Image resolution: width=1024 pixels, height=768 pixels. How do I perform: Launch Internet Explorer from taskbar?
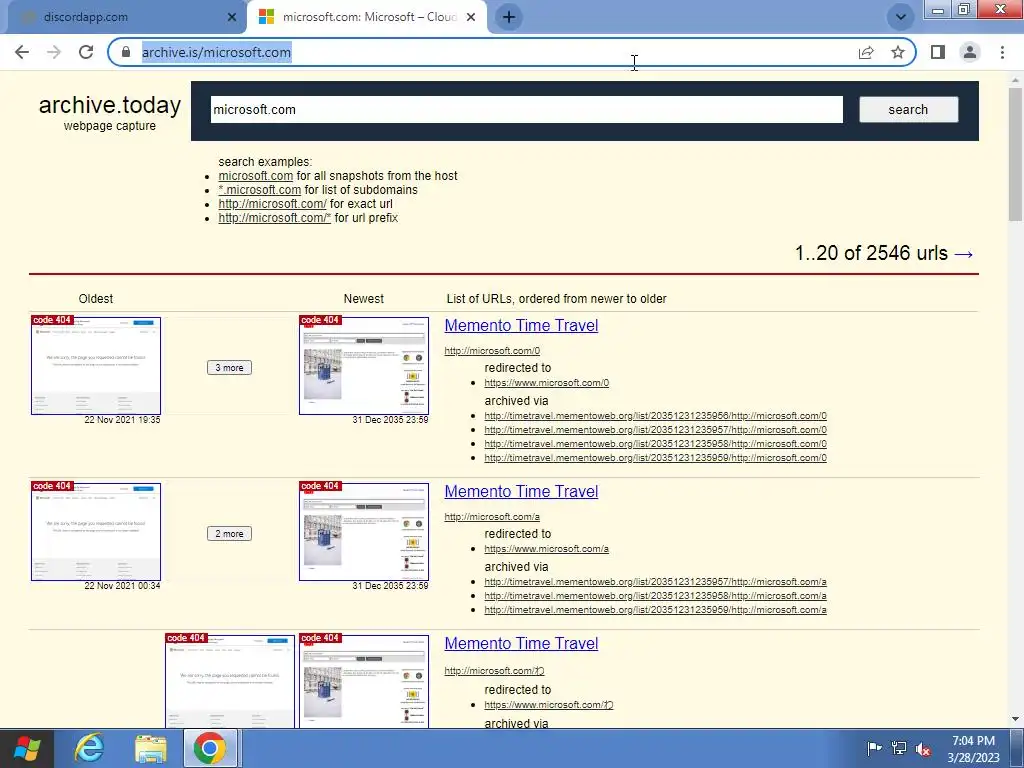pos(89,748)
